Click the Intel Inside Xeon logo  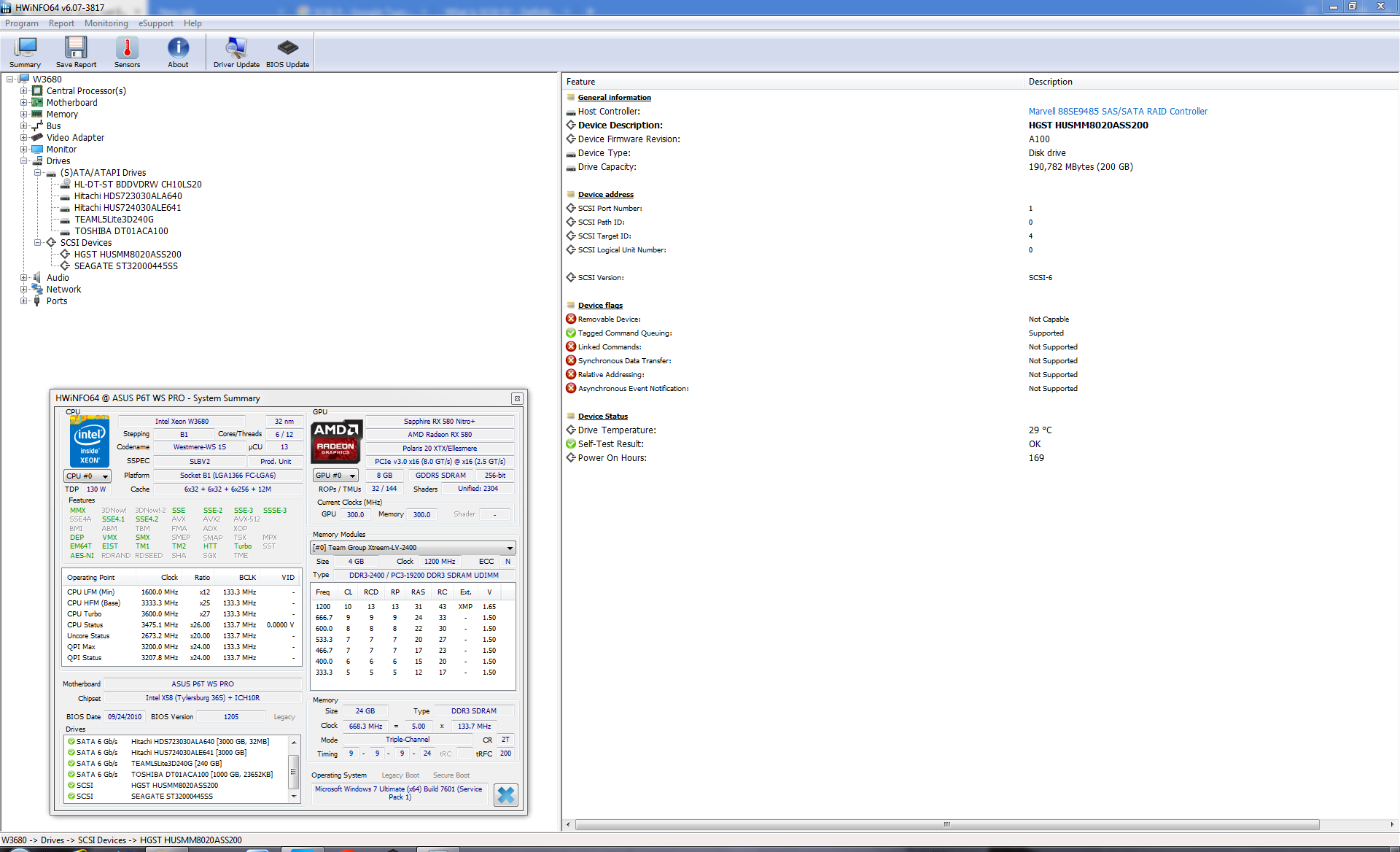tap(90, 442)
